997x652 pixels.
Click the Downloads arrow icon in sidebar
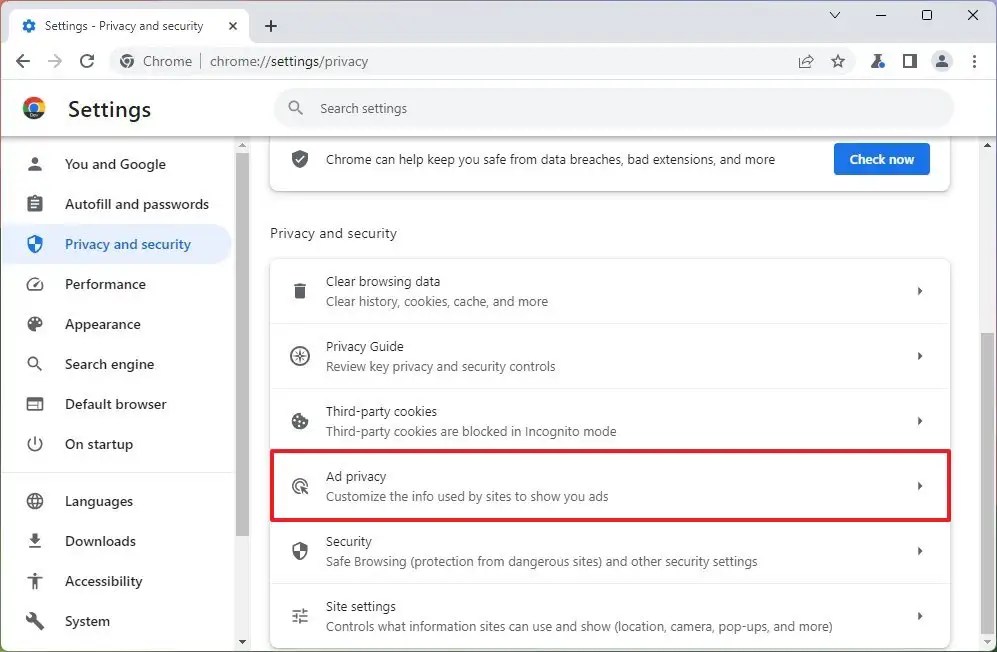[x=34, y=541]
